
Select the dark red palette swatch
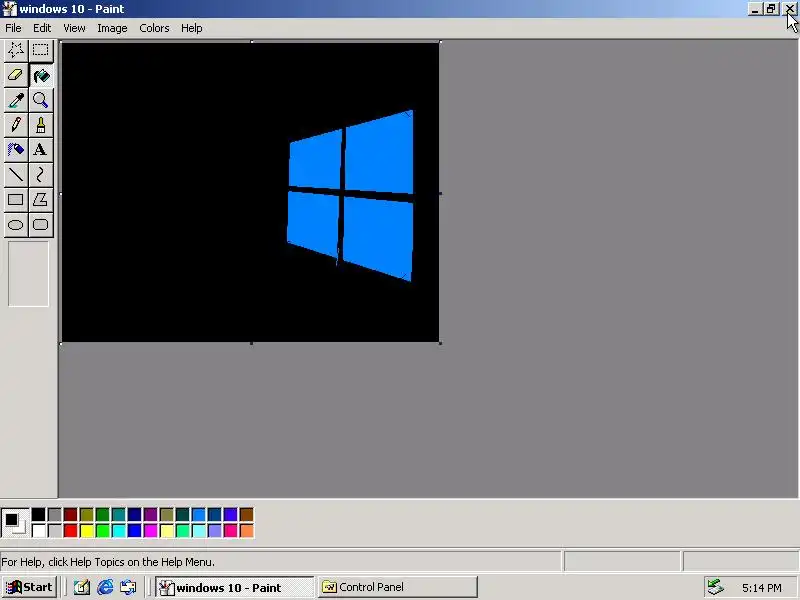pyautogui.click(x=70, y=514)
